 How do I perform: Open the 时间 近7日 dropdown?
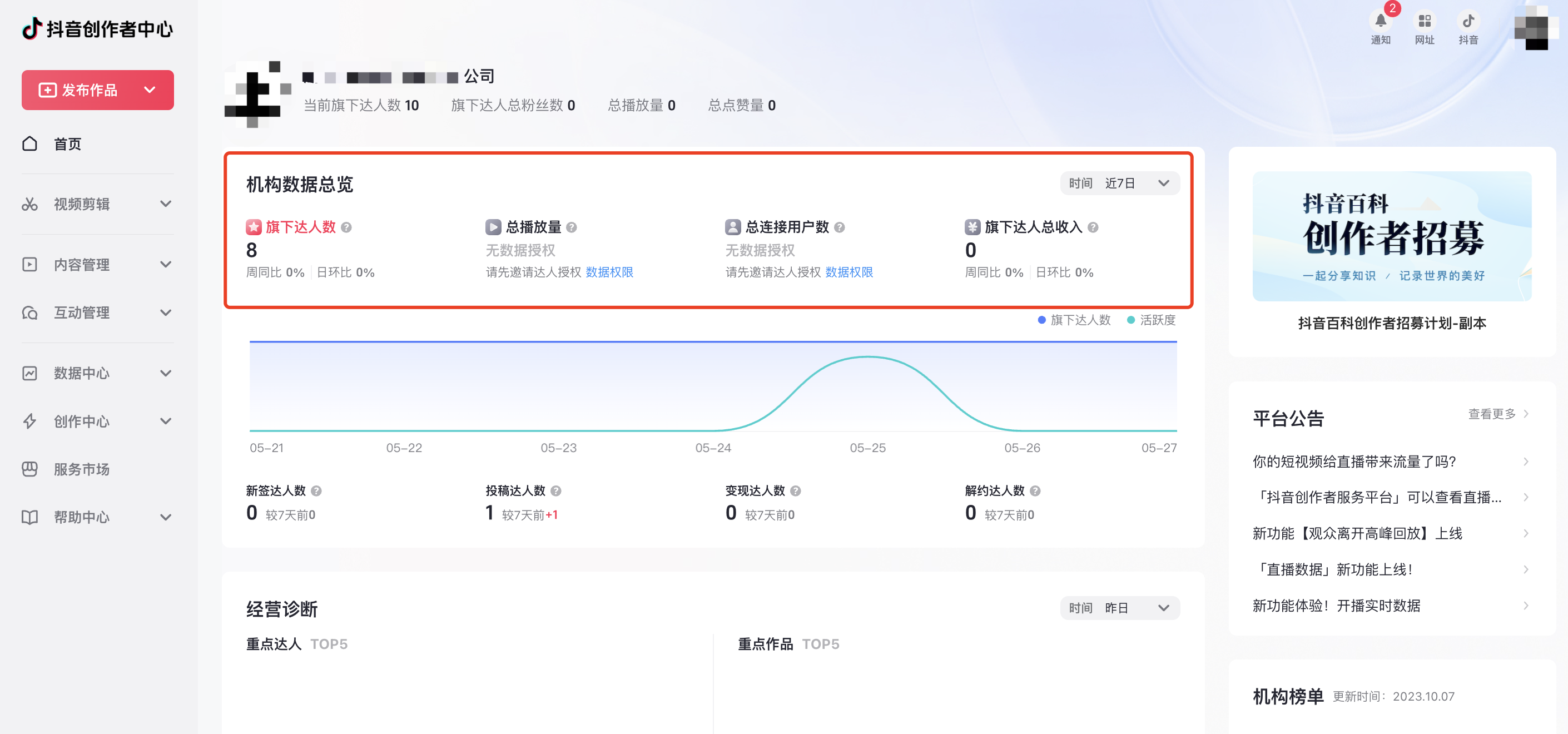coord(1120,183)
